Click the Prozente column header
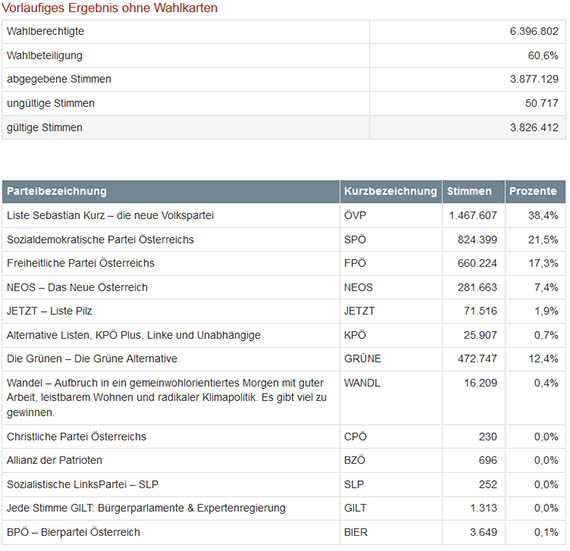The image size is (570, 551). (x=535, y=191)
